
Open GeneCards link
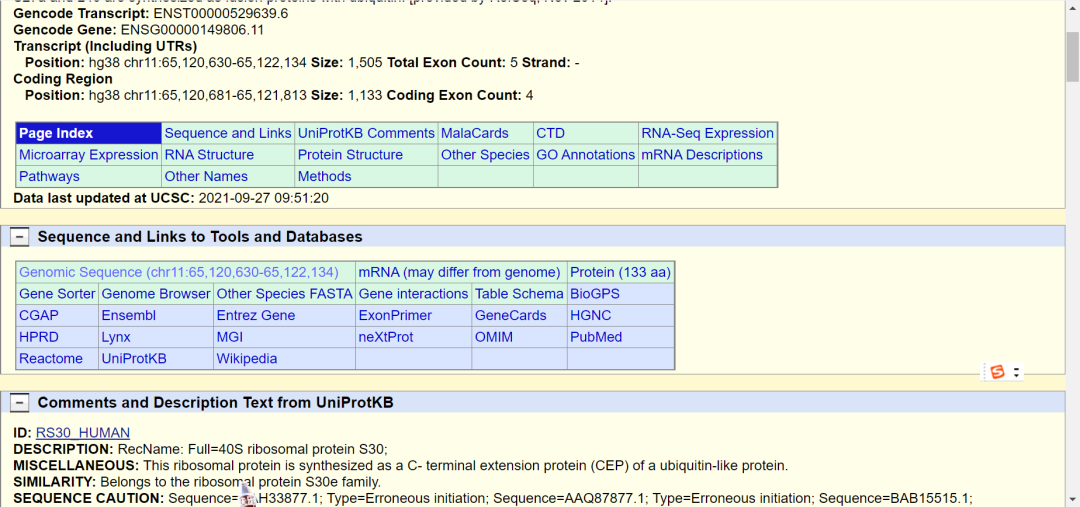(x=510, y=315)
